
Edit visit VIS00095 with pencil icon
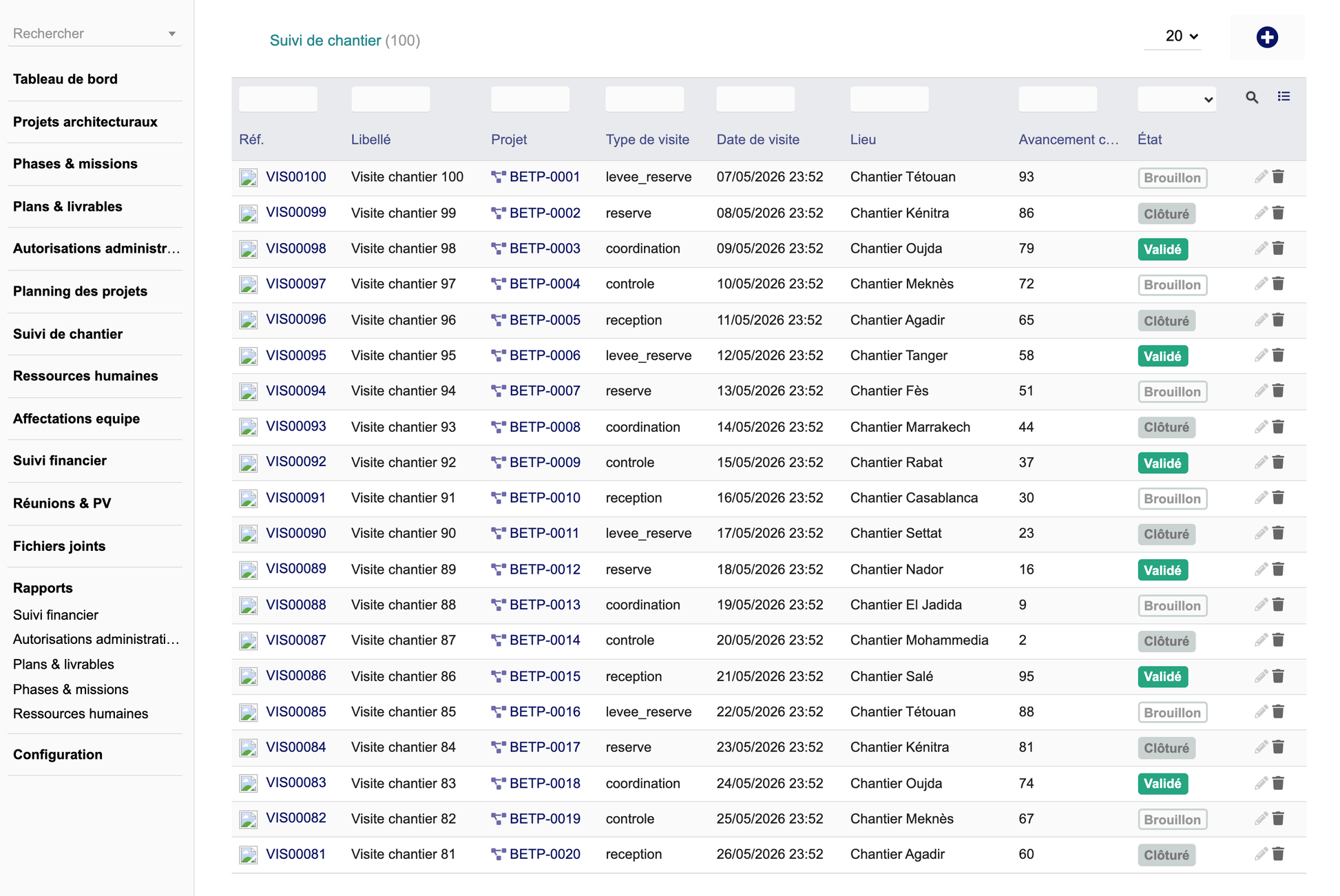coord(1261,355)
